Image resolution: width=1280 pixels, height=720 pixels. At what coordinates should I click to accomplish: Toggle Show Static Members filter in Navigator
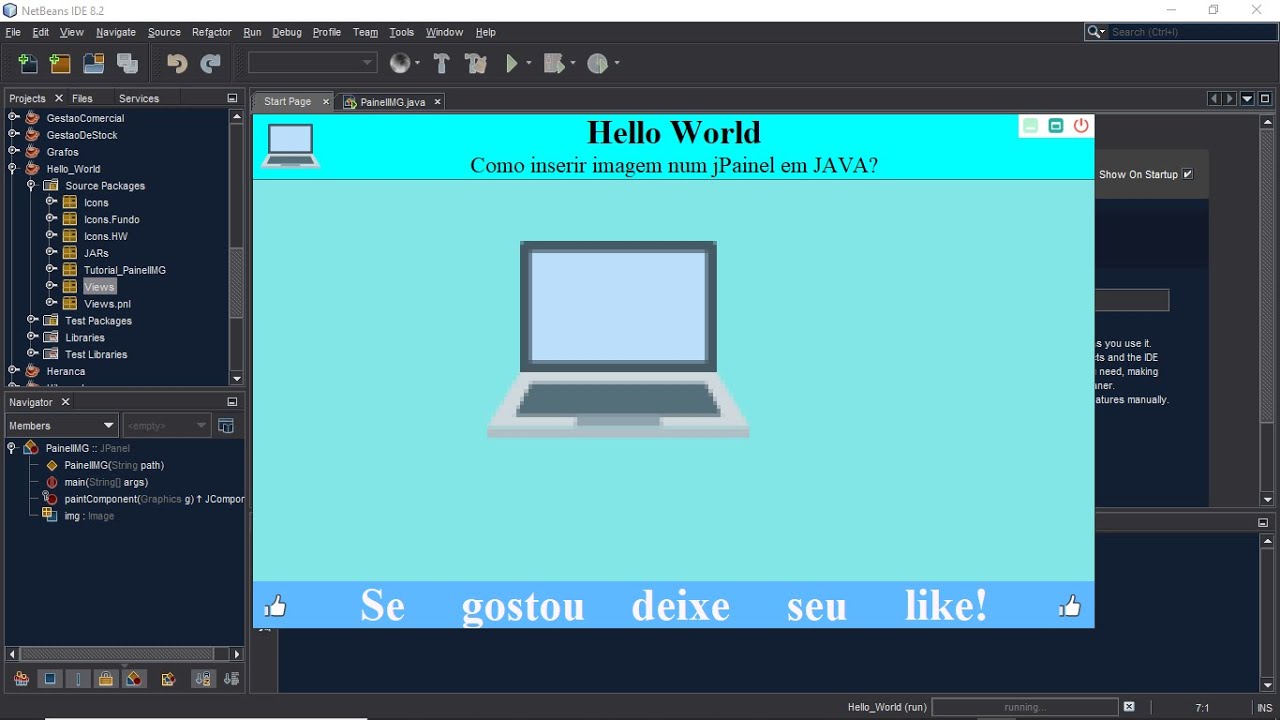point(77,679)
